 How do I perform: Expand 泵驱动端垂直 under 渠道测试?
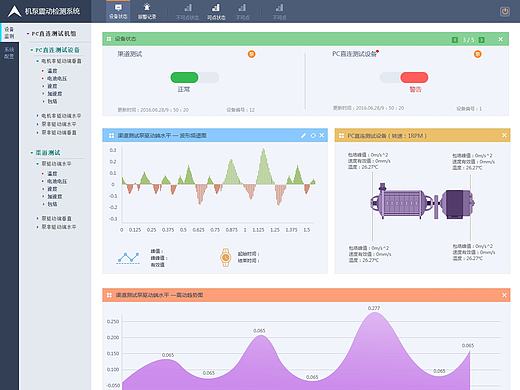tap(38, 218)
